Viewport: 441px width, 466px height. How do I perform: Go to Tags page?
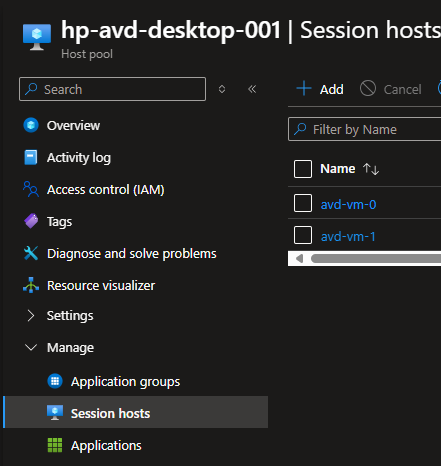click(x=59, y=222)
